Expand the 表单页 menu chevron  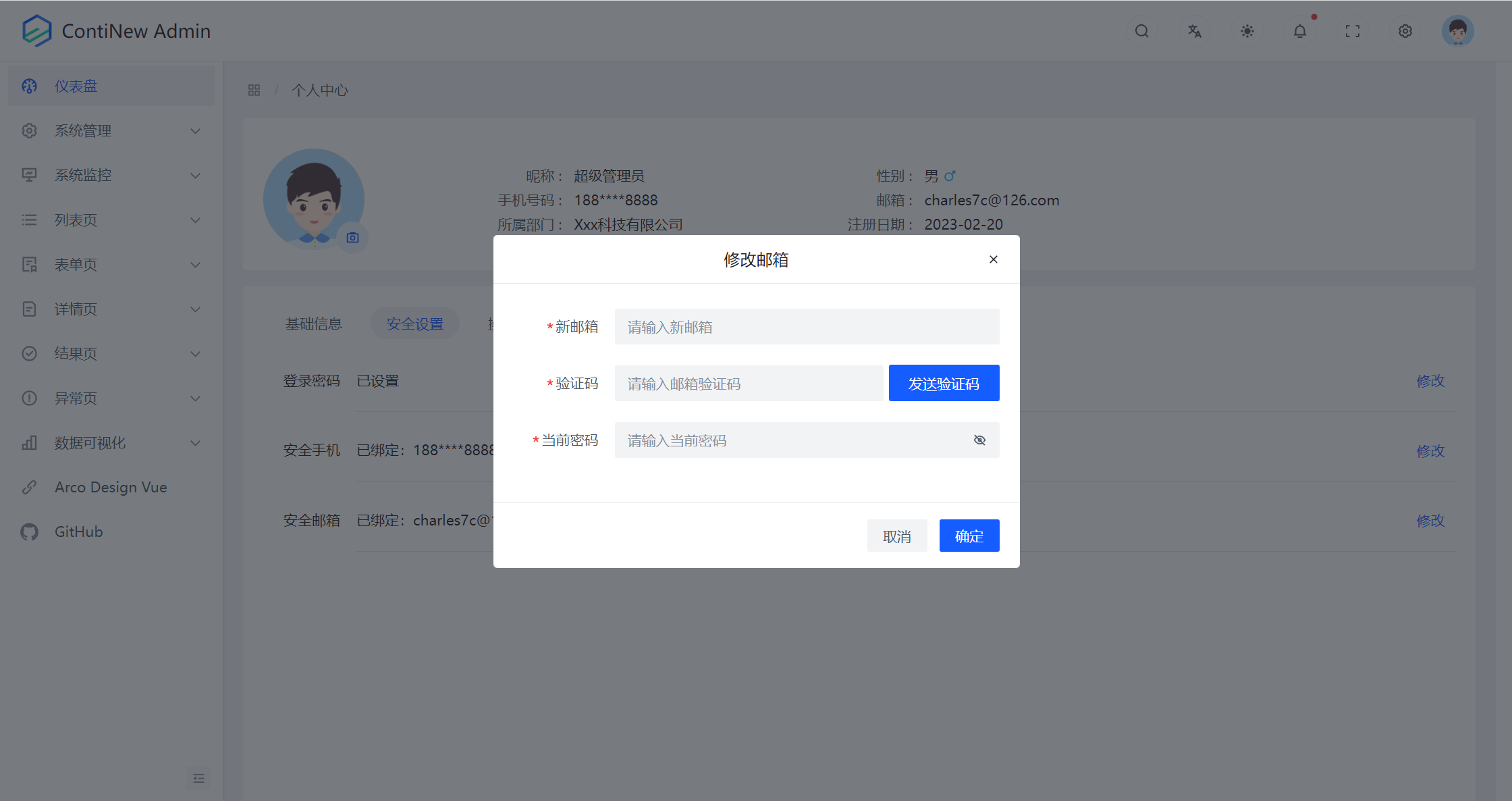[195, 264]
